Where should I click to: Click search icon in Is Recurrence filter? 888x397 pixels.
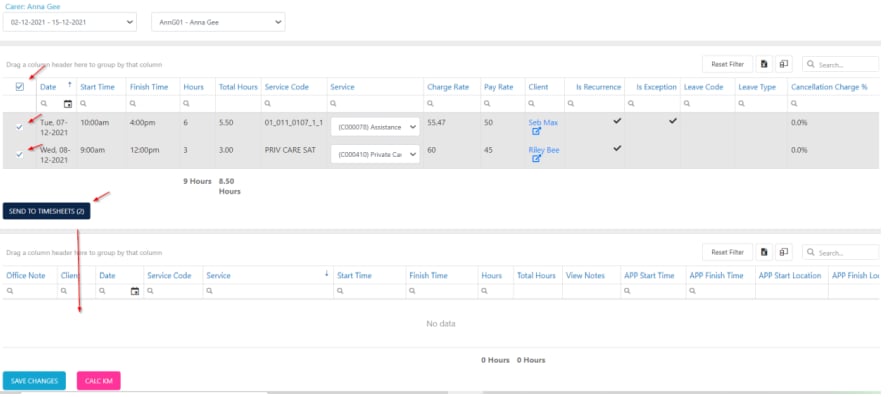pos(571,104)
